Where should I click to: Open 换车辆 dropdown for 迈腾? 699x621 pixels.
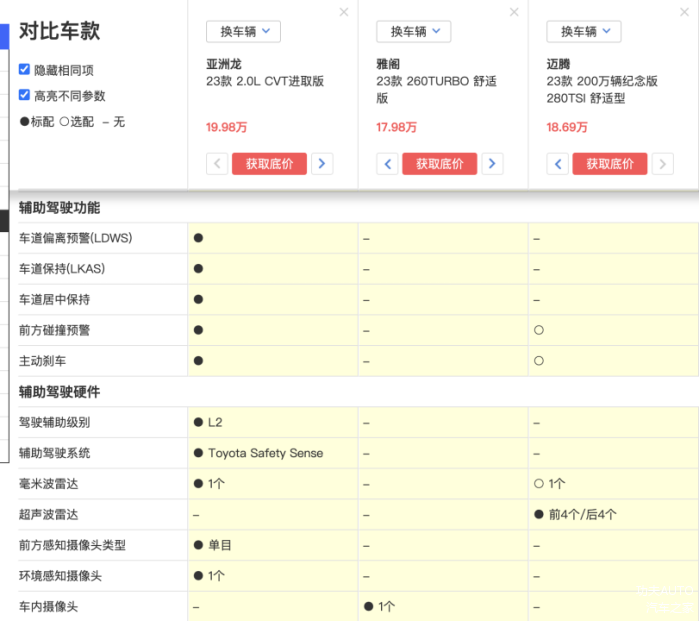(x=583, y=32)
